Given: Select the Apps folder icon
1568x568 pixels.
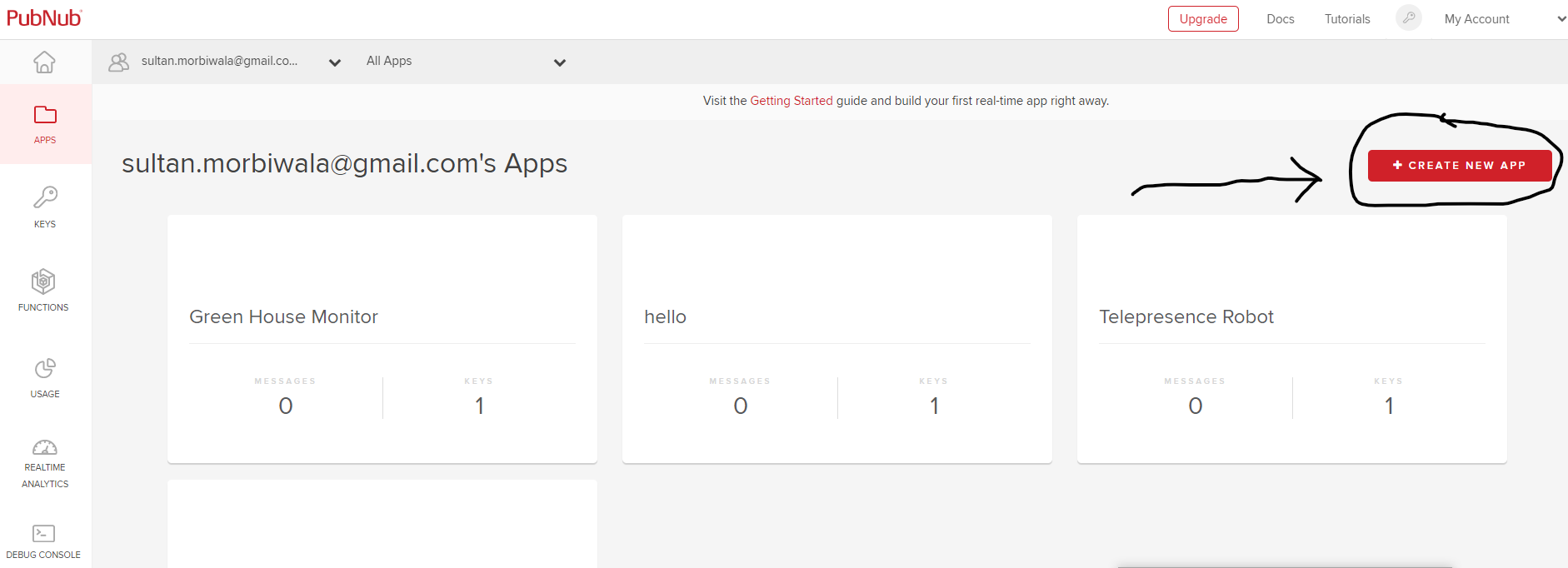Looking at the screenshot, I should pos(45,114).
